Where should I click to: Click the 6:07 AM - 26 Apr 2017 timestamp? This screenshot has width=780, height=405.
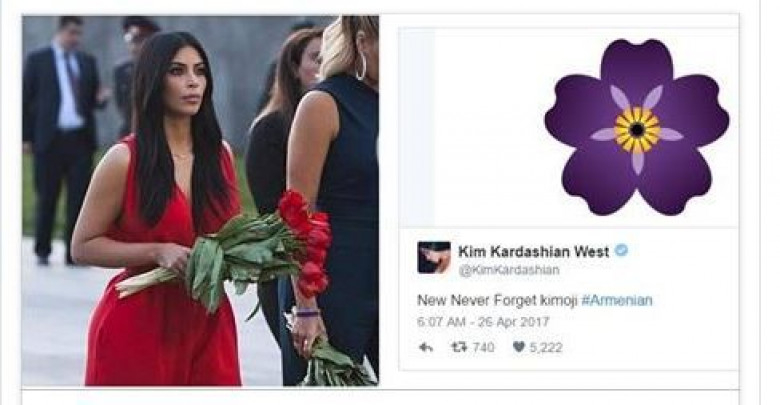tap(483, 322)
